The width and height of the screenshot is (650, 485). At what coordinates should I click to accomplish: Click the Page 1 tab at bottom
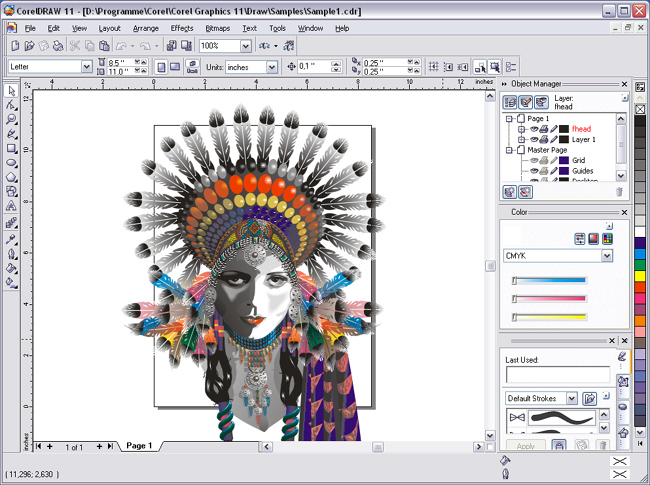tap(138, 445)
